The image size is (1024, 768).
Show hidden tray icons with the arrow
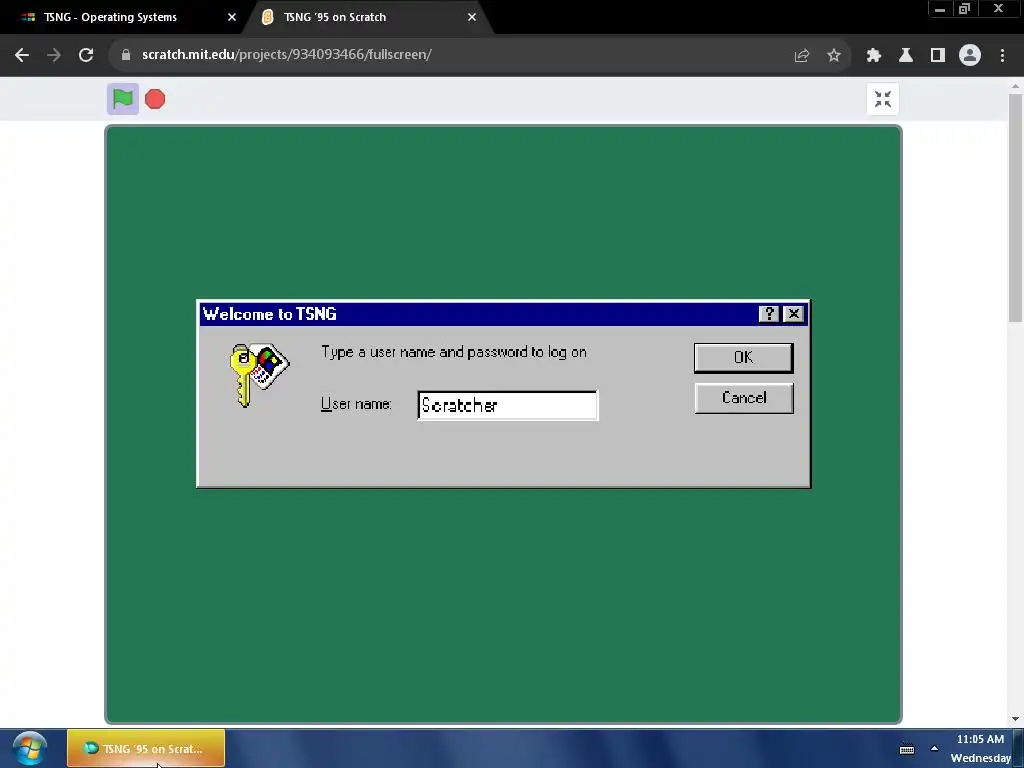pyautogui.click(x=935, y=748)
